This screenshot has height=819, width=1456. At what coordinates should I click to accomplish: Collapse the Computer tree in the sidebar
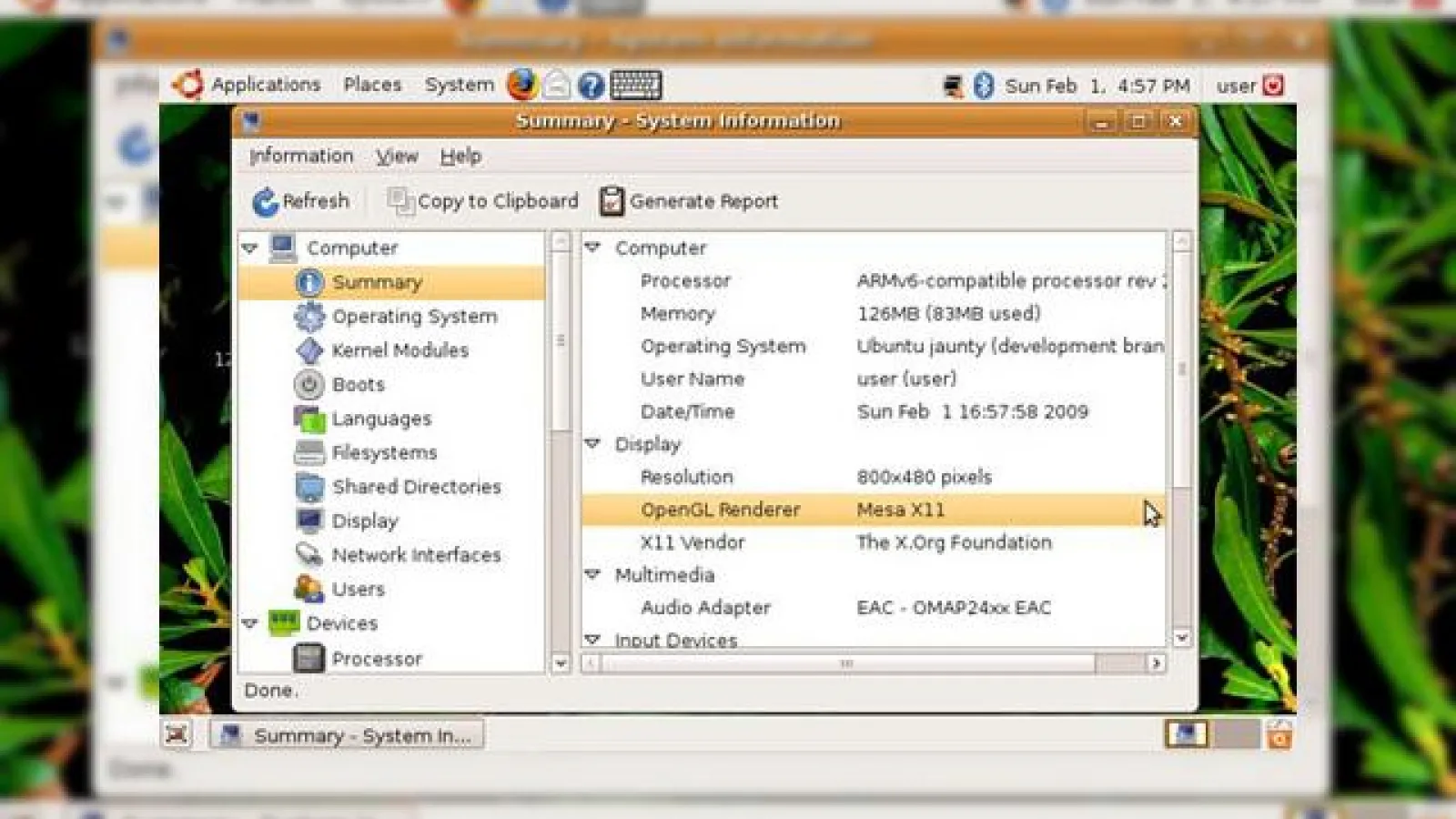point(250,248)
